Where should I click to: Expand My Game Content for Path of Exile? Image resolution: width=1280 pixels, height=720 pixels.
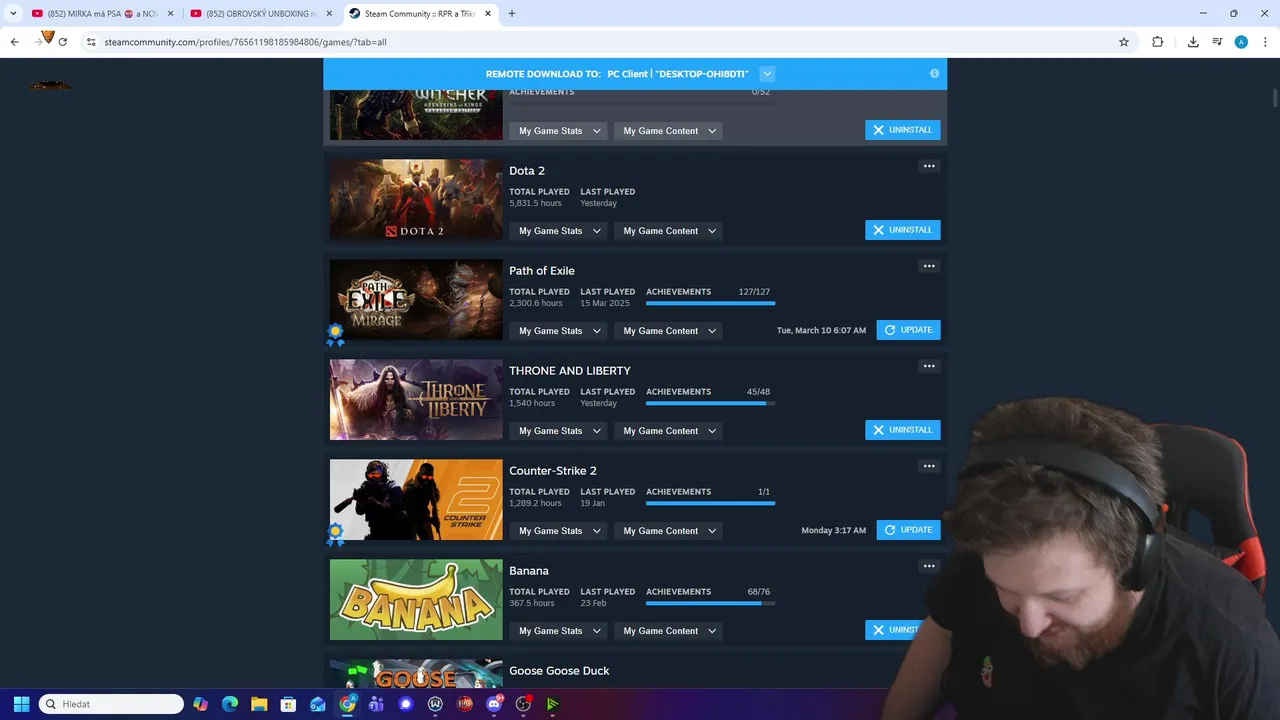click(x=669, y=331)
